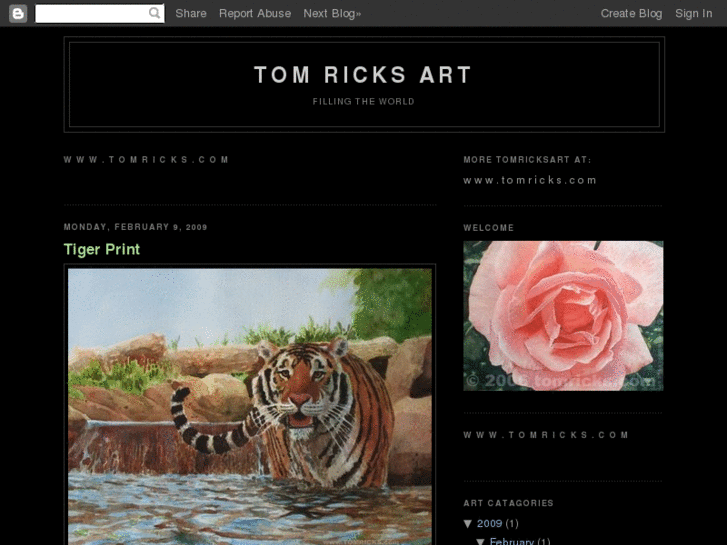Open the 2009 archive link
727x545 pixels.
point(490,523)
